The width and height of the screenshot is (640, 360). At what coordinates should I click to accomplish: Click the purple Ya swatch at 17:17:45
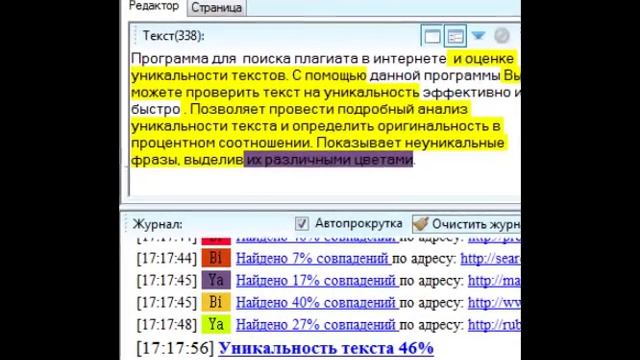point(216,280)
